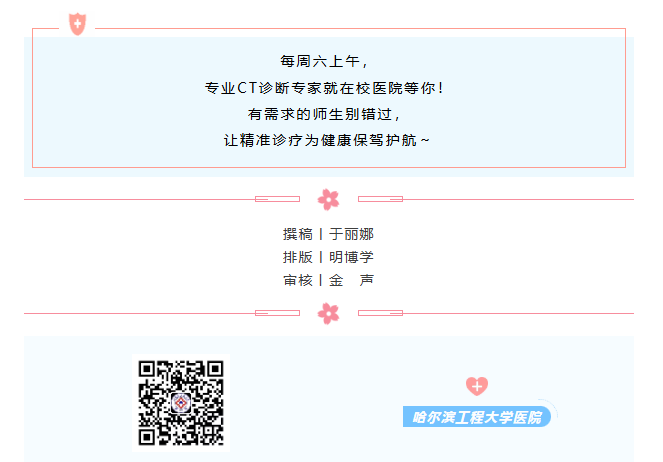Click left rectangle ornament of upper divider
663x462 pixels.
click(277, 199)
